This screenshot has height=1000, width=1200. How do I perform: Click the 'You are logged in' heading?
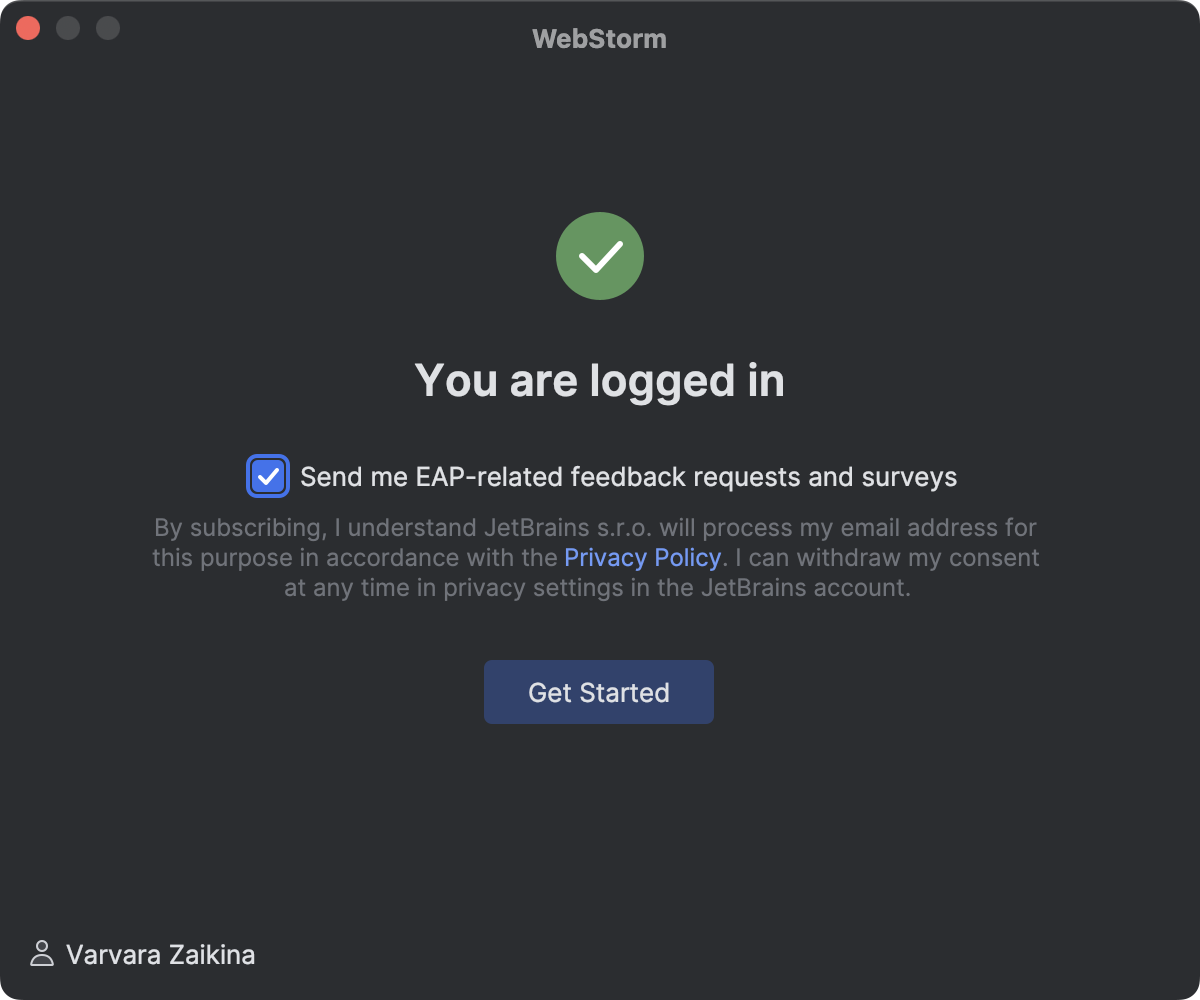600,380
